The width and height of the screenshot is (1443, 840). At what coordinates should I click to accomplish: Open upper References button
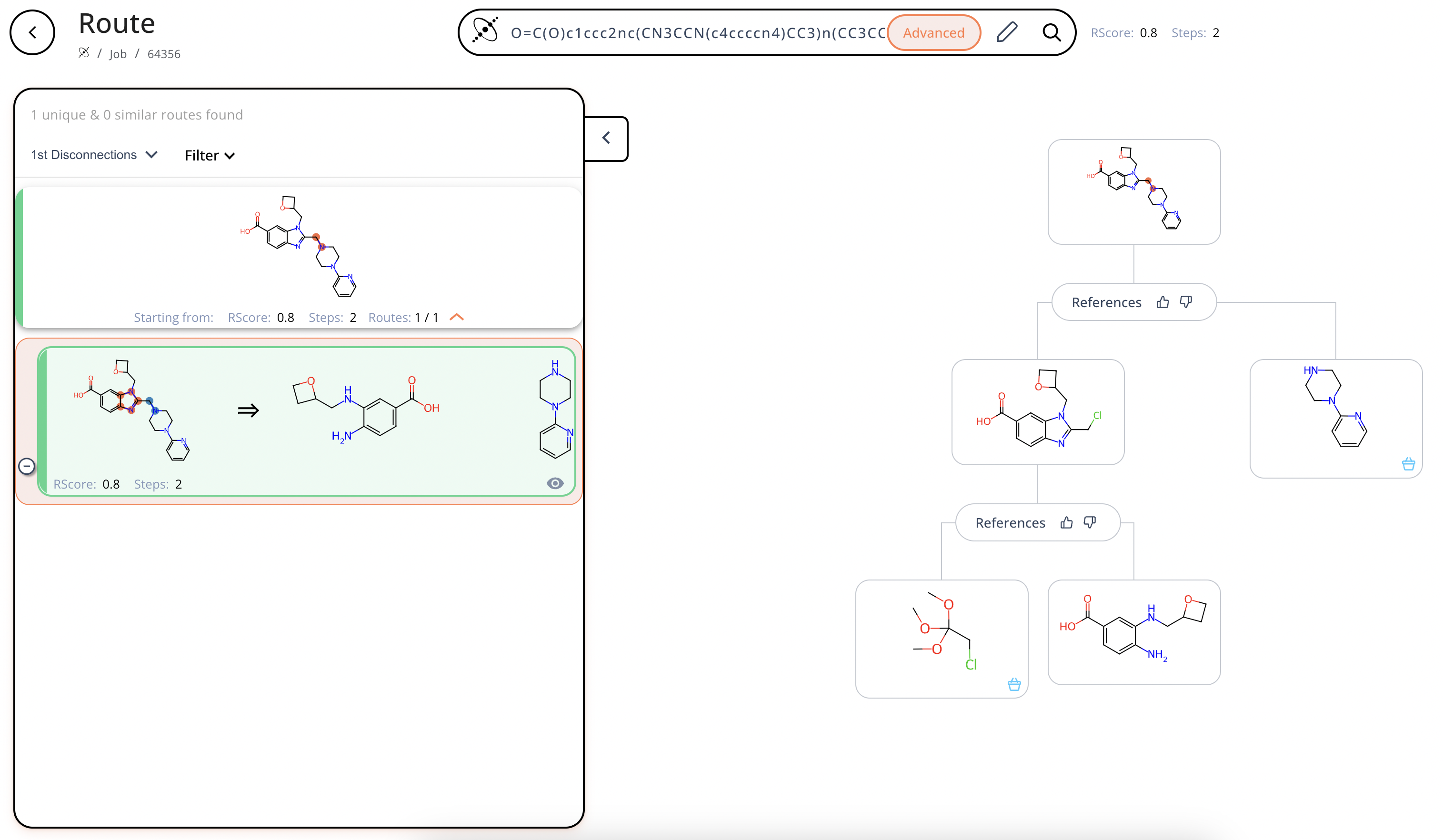tap(1106, 302)
